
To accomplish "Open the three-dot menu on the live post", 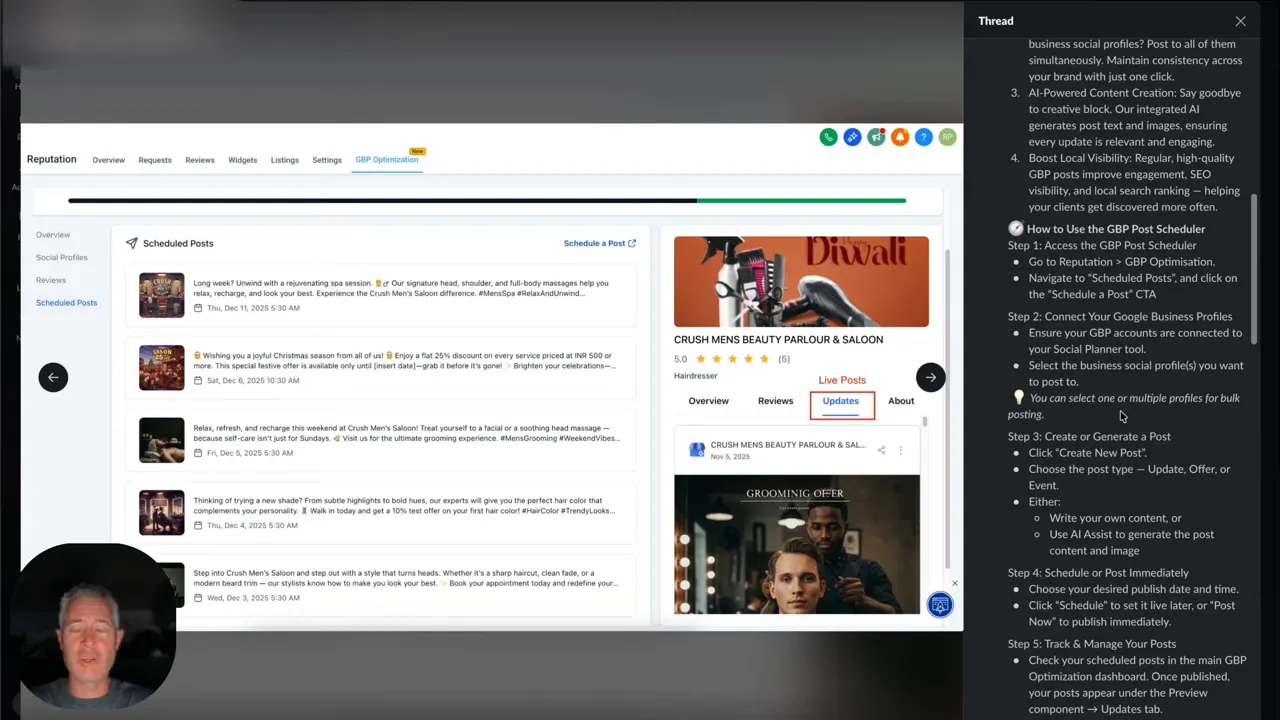I will pos(901,450).
